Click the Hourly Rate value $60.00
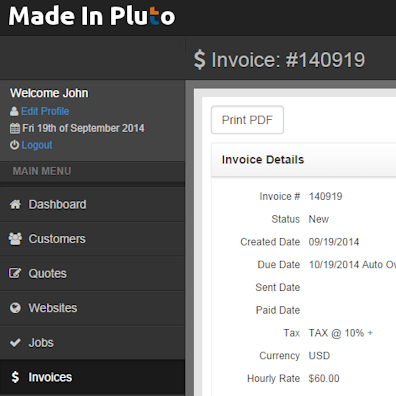Viewport: 396px width, 396px height. 324,378
